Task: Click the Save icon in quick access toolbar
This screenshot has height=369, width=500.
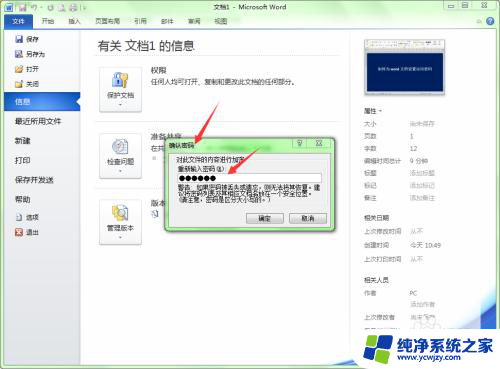Action: pyautogui.click(x=23, y=7)
